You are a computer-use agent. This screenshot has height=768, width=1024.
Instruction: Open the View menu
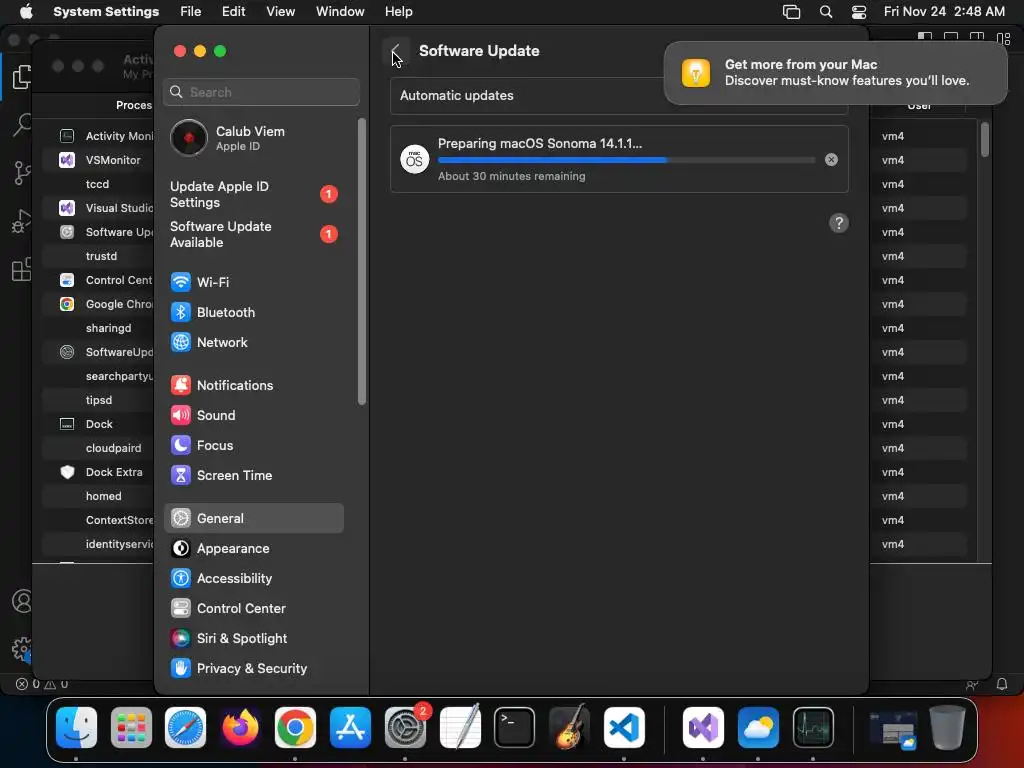point(280,12)
